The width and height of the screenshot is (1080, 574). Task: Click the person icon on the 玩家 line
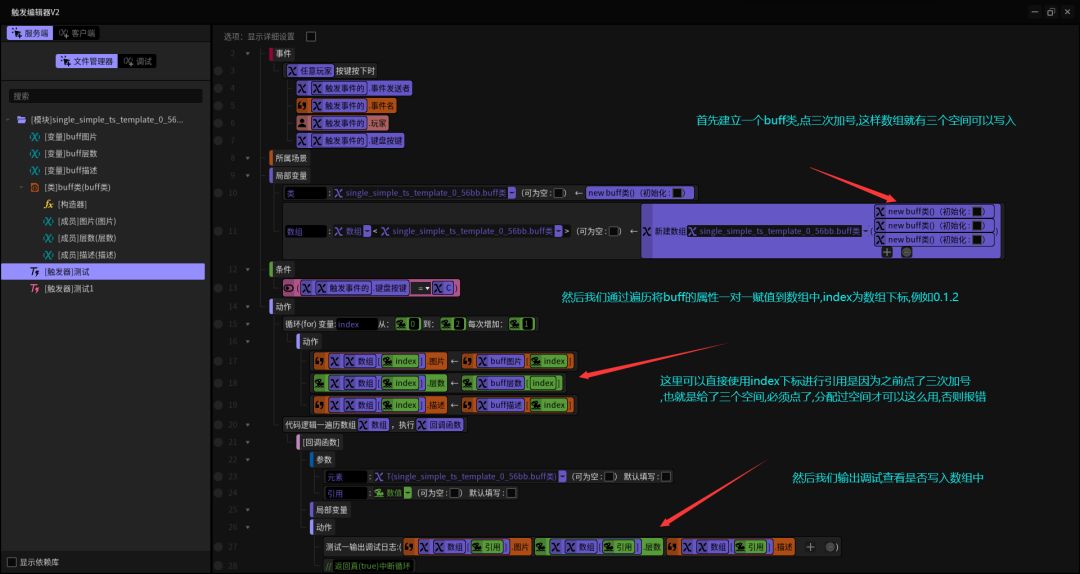coord(302,123)
